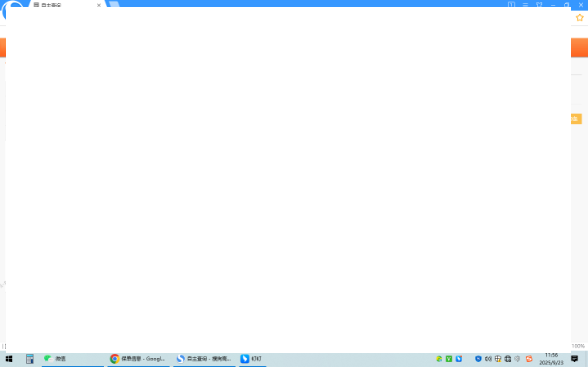Switch to the Google Chrome taskbar window
Viewport: 588px width, 367px height.
138,359
